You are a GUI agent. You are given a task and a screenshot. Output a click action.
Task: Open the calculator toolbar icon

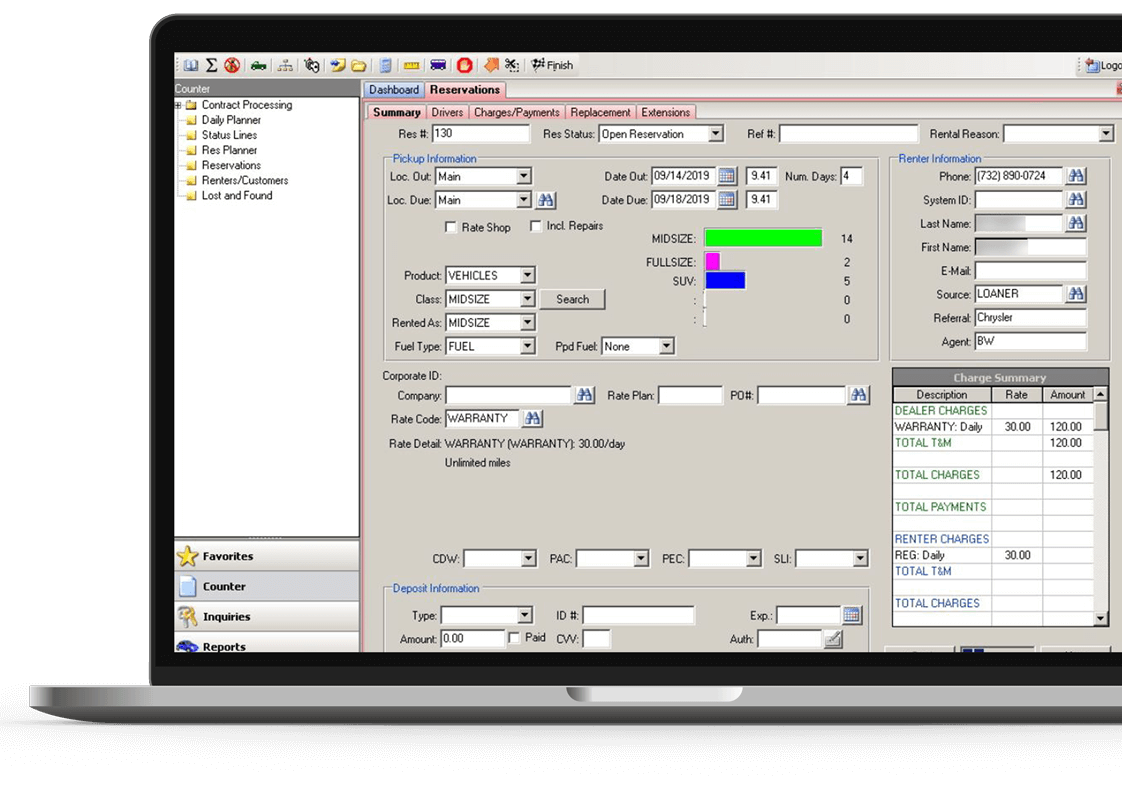385,65
